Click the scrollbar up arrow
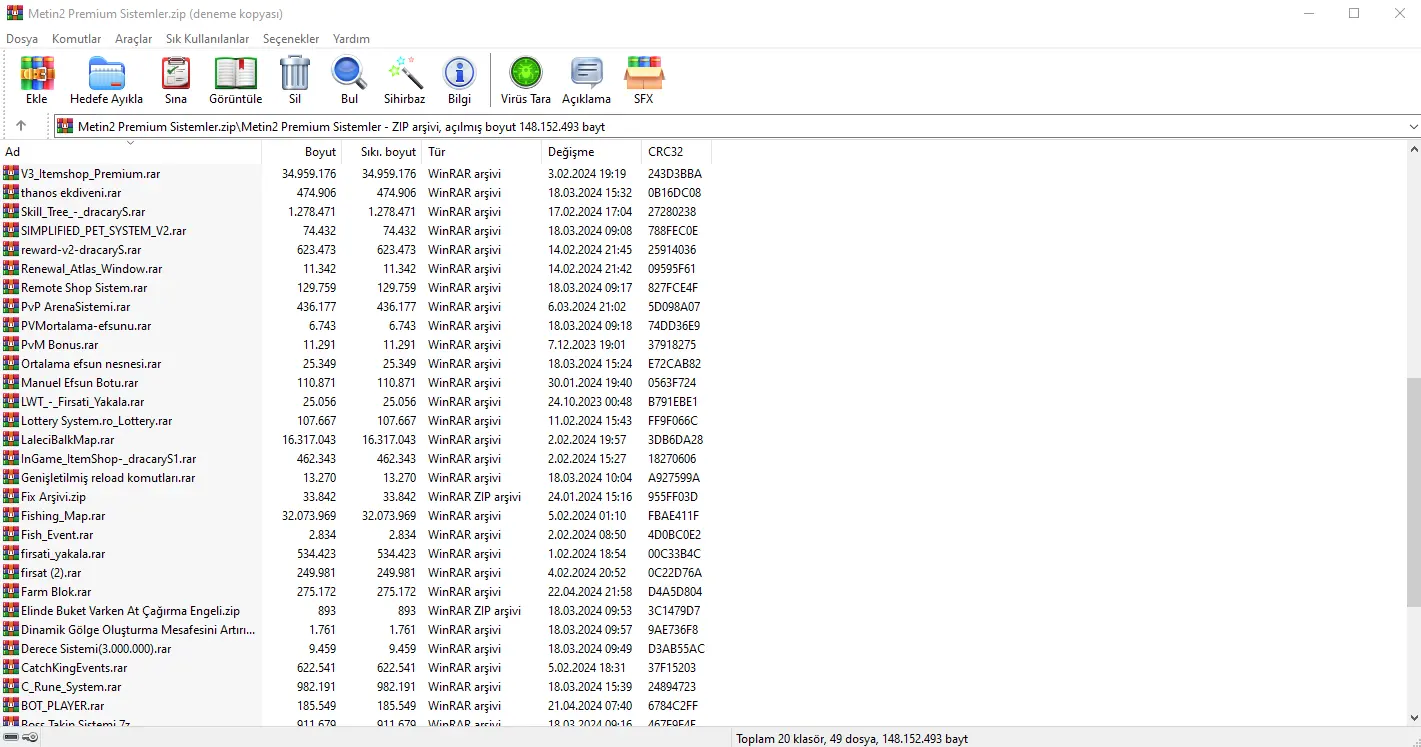Image resolution: width=1421 pixels, height=747 pixels. (x=1413, y=150)
